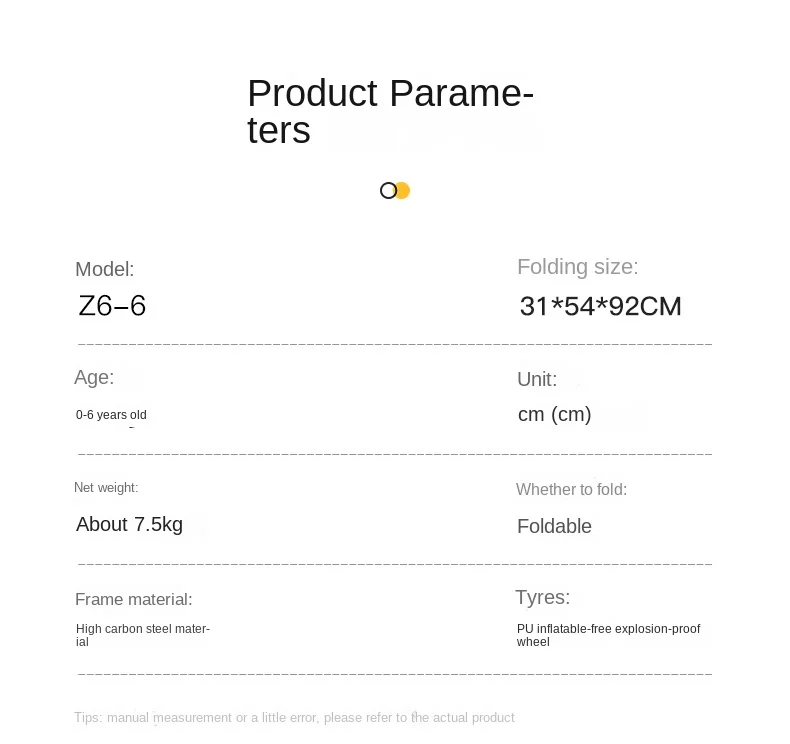The width and height of the screenshot is (790, 744).
Task: Click the Foldable value
Action: coord(554,526)
